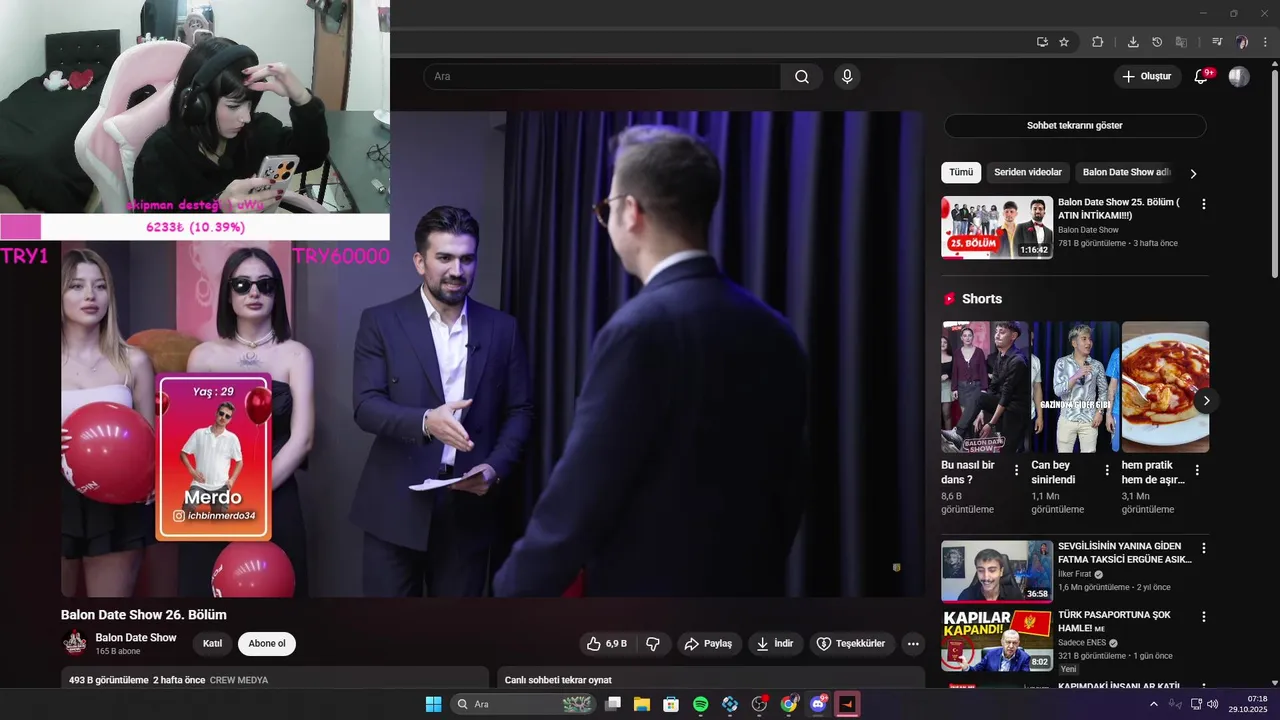1280x720 pixels.
Task: Open more actions ellipsis below video
Action: (912, 644)
